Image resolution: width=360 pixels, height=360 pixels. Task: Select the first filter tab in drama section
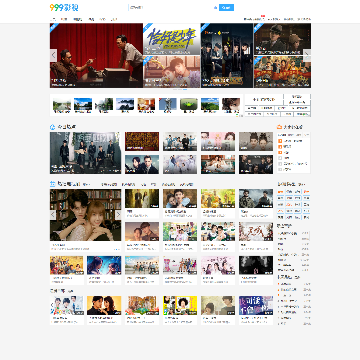(x=109, y=184)
